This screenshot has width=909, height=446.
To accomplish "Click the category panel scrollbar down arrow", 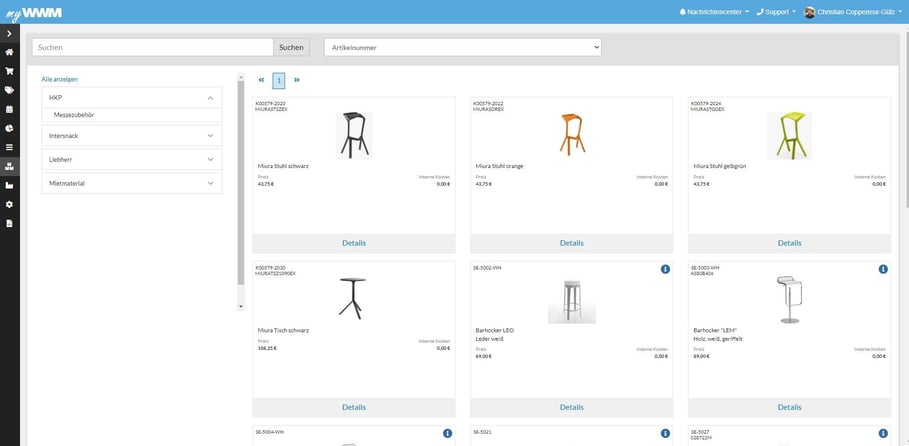I will tap(241, 306).
